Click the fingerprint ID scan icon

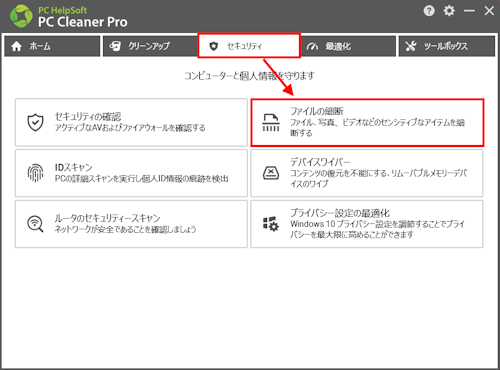click(x=35, y=173)
